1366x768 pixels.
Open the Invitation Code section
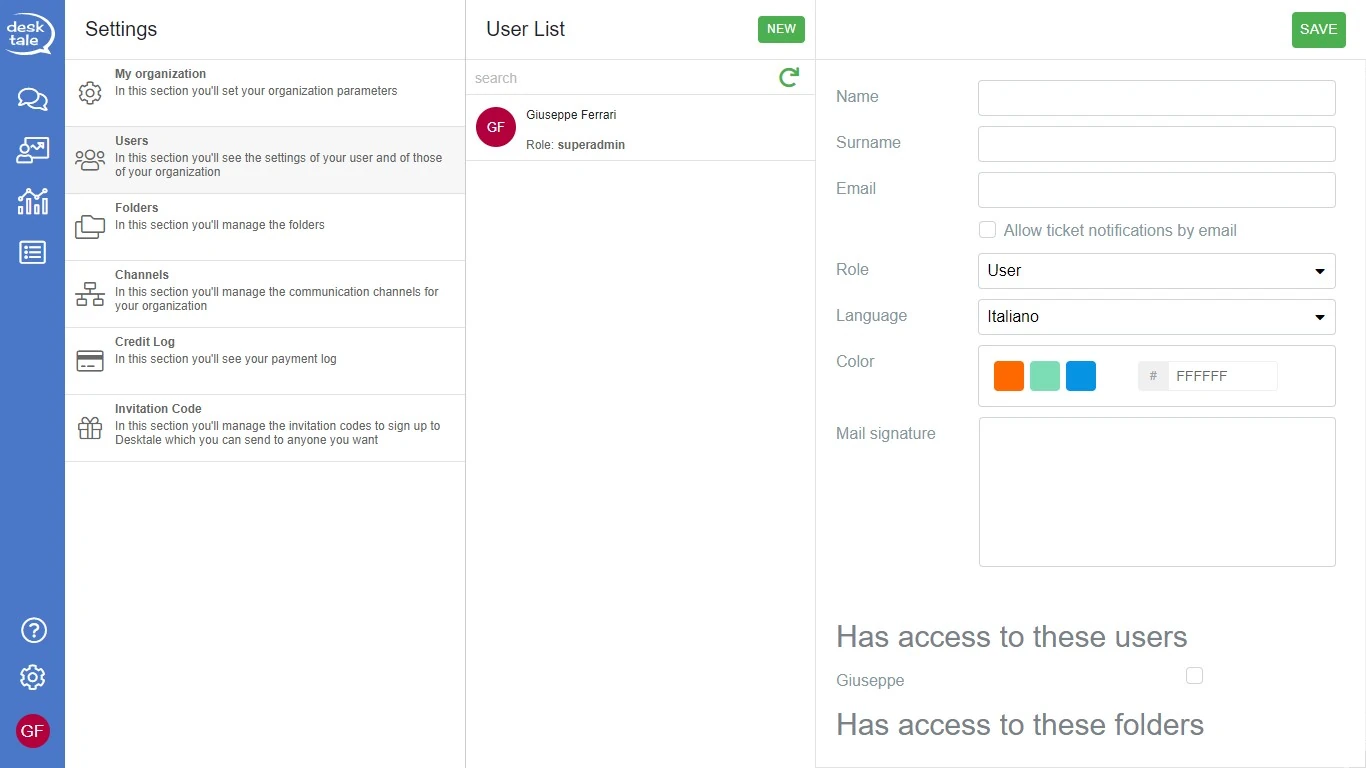(x=265, y=428)
